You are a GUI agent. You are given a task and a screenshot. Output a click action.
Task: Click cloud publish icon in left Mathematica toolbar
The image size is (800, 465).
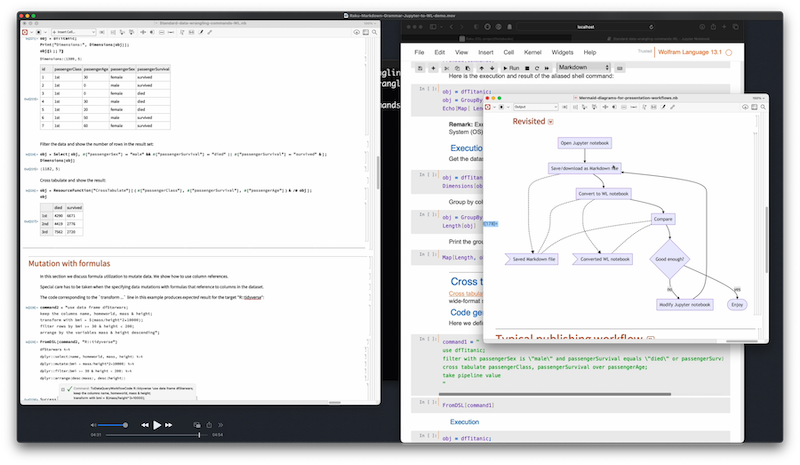click(x=357, y=32)
